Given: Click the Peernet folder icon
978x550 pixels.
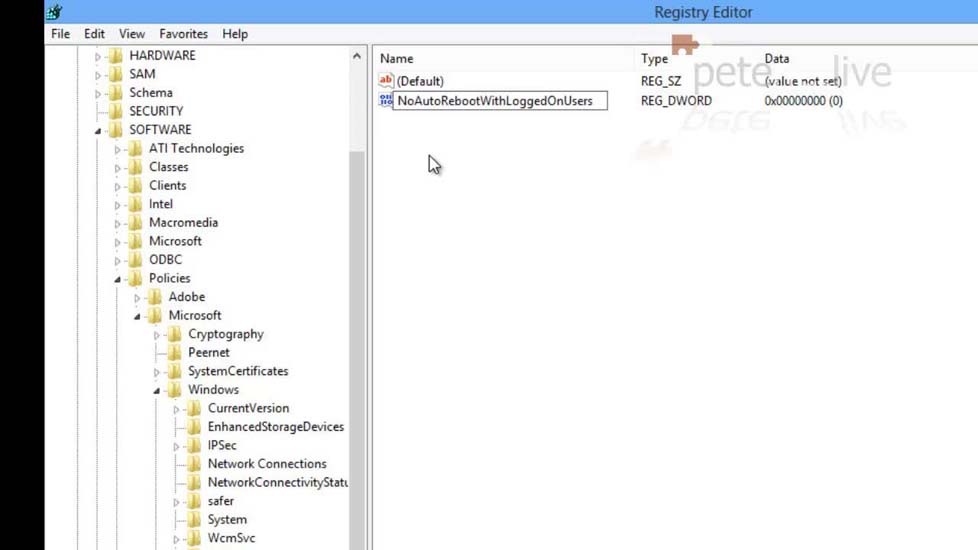Looking at the screenshot, I should pos(175,352).
